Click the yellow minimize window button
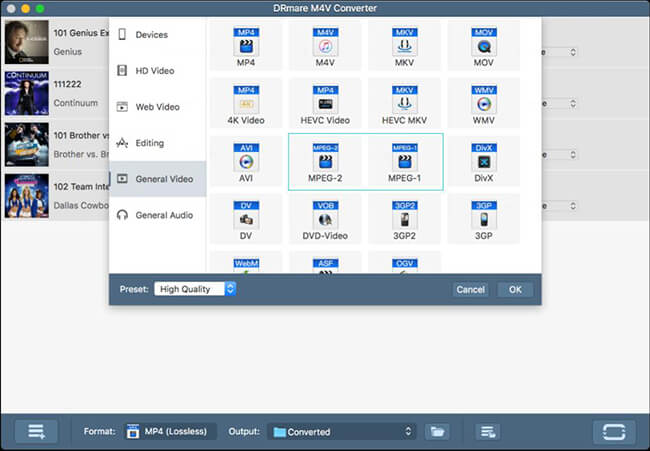This screenshot has height=451, width=650. pos(26,8)
